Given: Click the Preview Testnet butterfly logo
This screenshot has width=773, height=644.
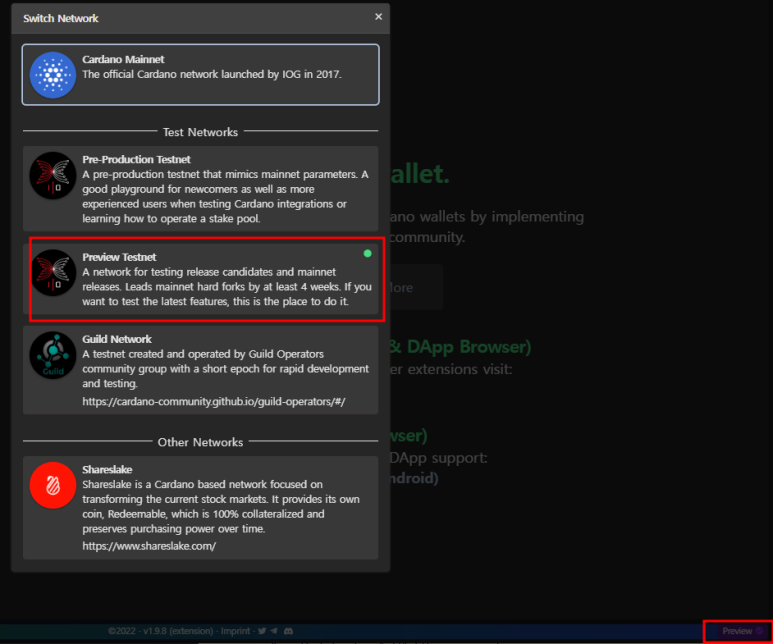Looking at the screenshot, I should [x=53, y=273].
